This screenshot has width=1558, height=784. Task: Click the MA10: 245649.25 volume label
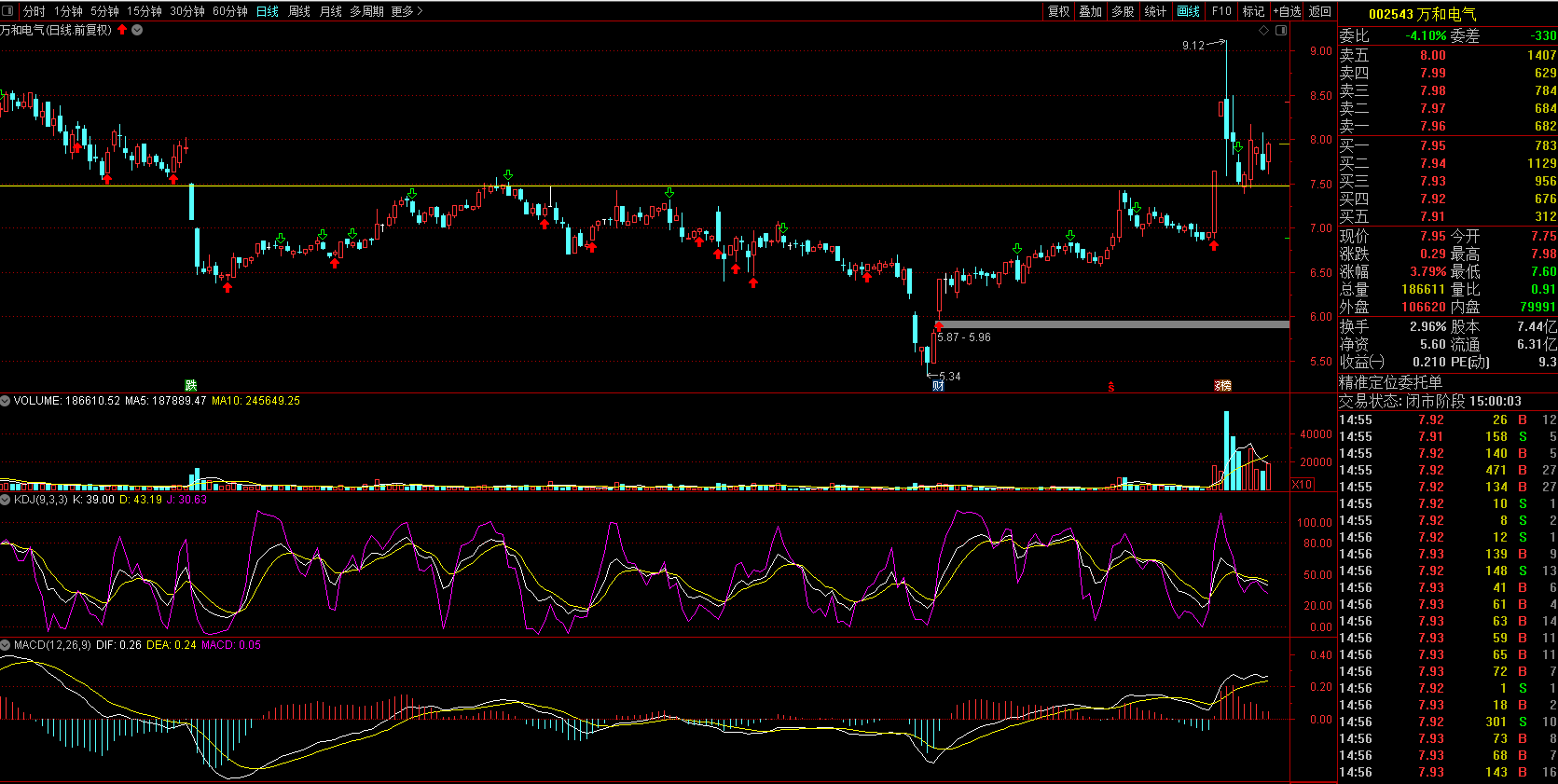click(x=255, y=401)
